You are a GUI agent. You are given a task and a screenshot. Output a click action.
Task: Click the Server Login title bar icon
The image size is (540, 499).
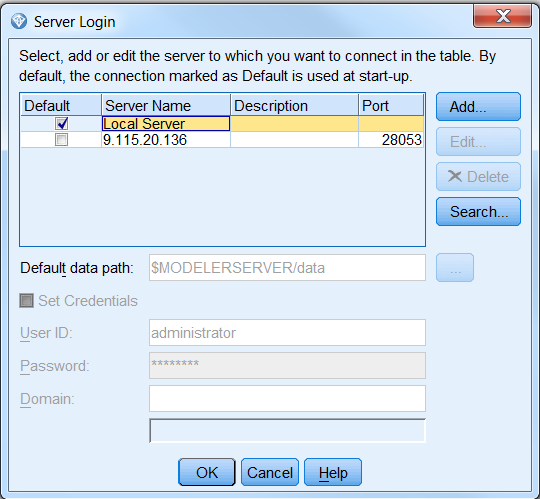[x=19, y=22]
